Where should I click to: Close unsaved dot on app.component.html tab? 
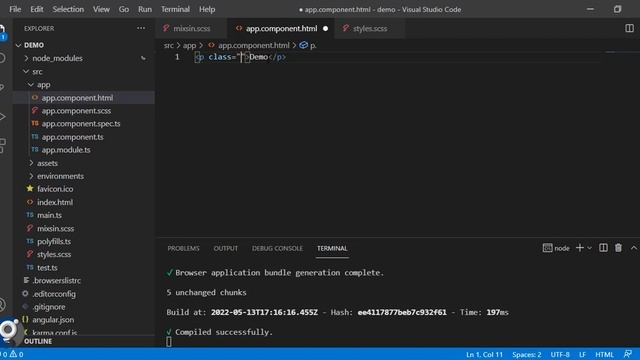tap(325, 29)
